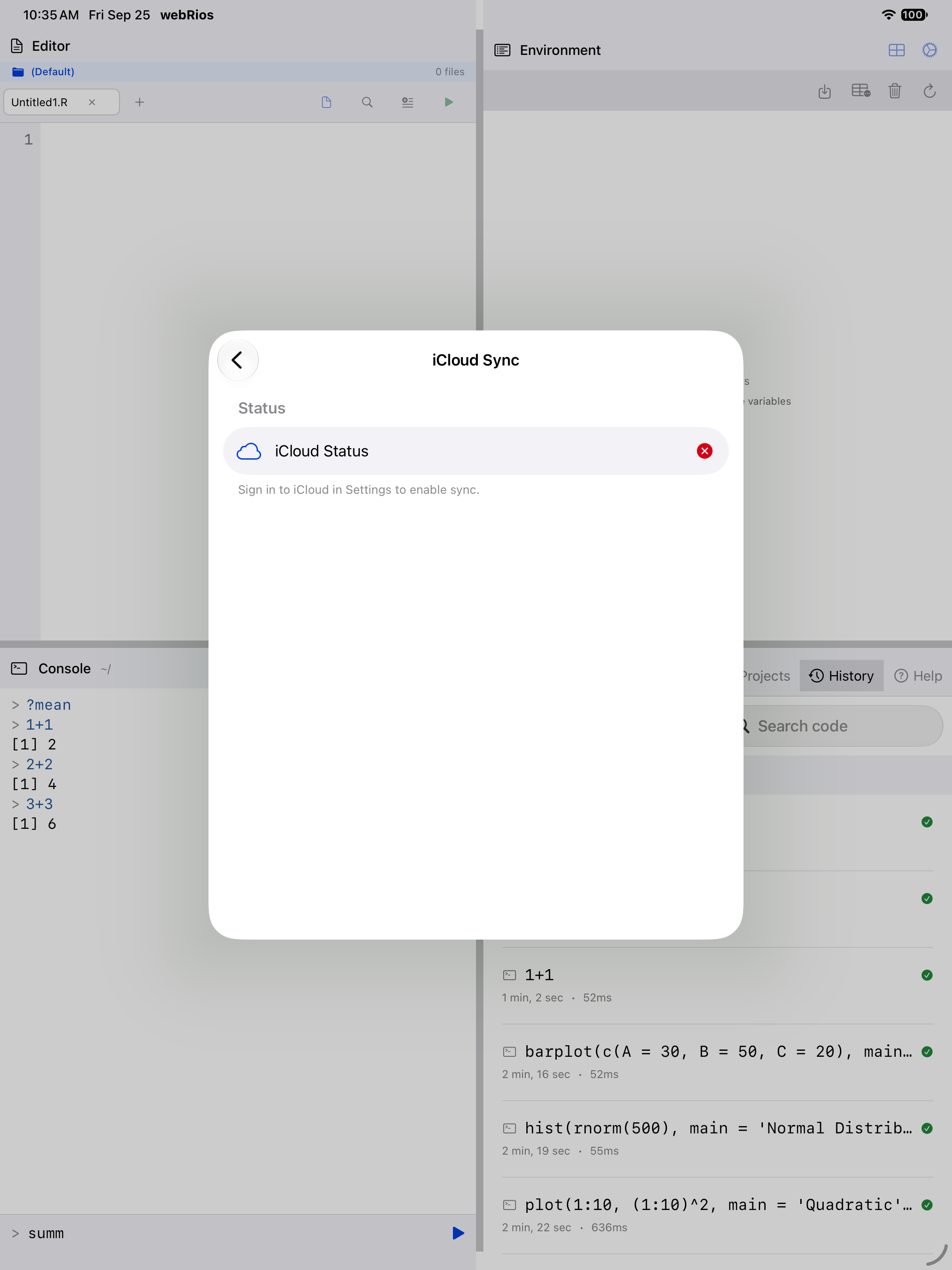Click the ?mean line in console

[x=48, y=705]
